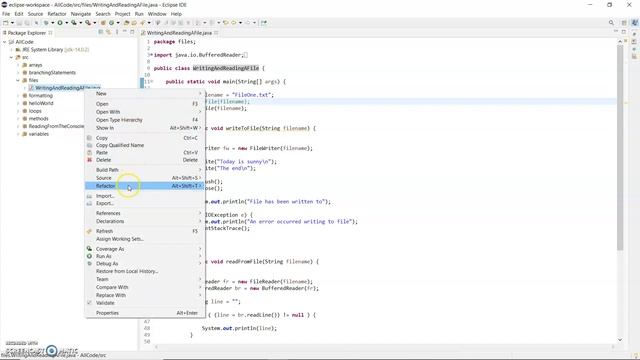This screenshot has height=360, width=640.
Task: Collapse the AllCode project node
Action: 4,42
